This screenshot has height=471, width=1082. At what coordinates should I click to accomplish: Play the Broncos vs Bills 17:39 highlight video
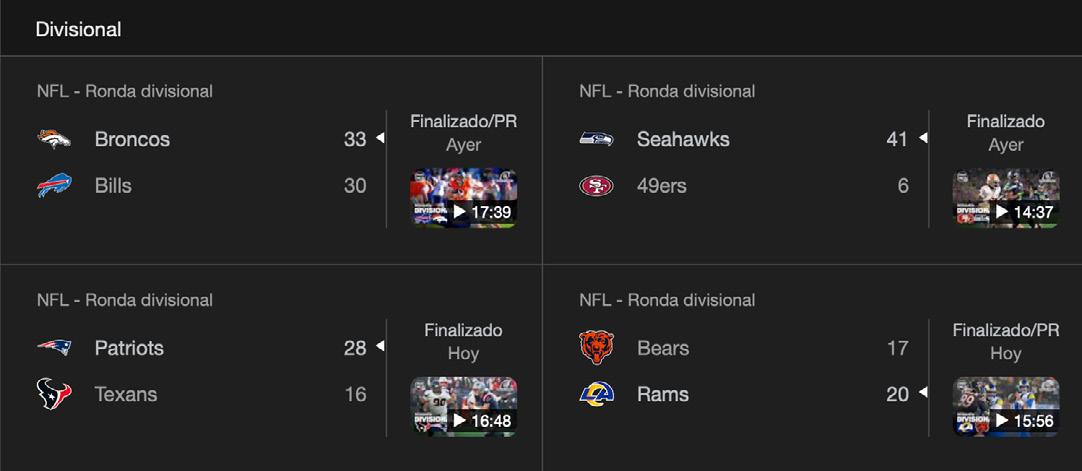463,199
